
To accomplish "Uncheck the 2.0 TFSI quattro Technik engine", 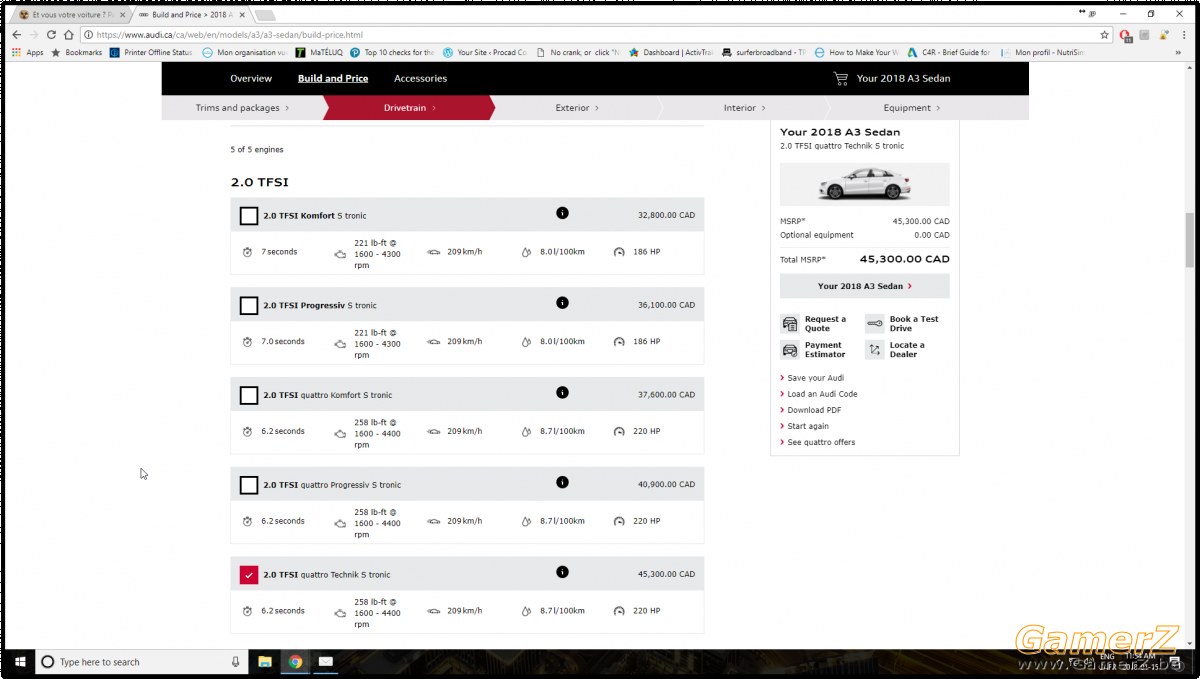I will pyautogui.click(x=249, y=575).
